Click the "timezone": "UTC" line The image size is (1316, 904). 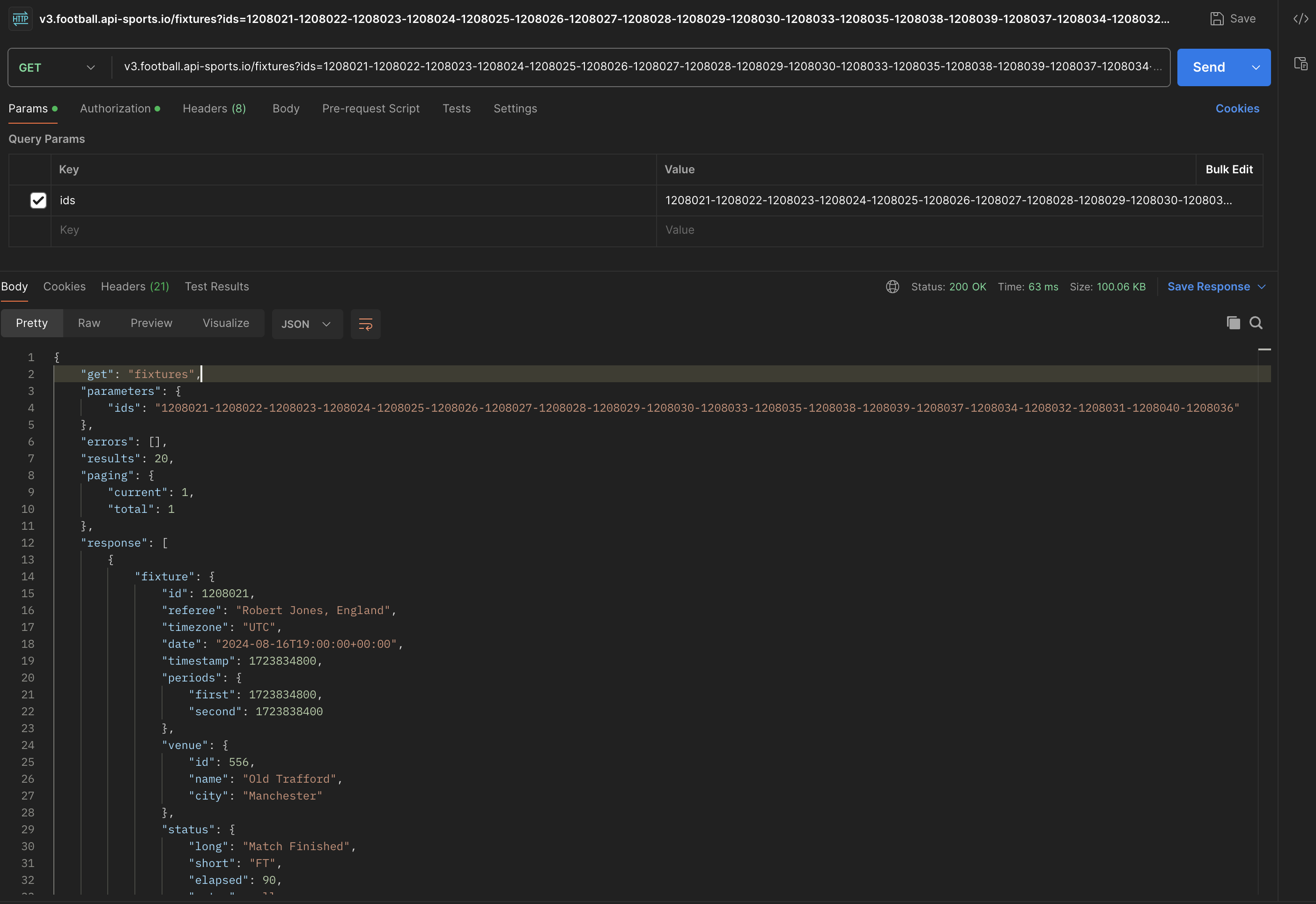click(222, 628)
